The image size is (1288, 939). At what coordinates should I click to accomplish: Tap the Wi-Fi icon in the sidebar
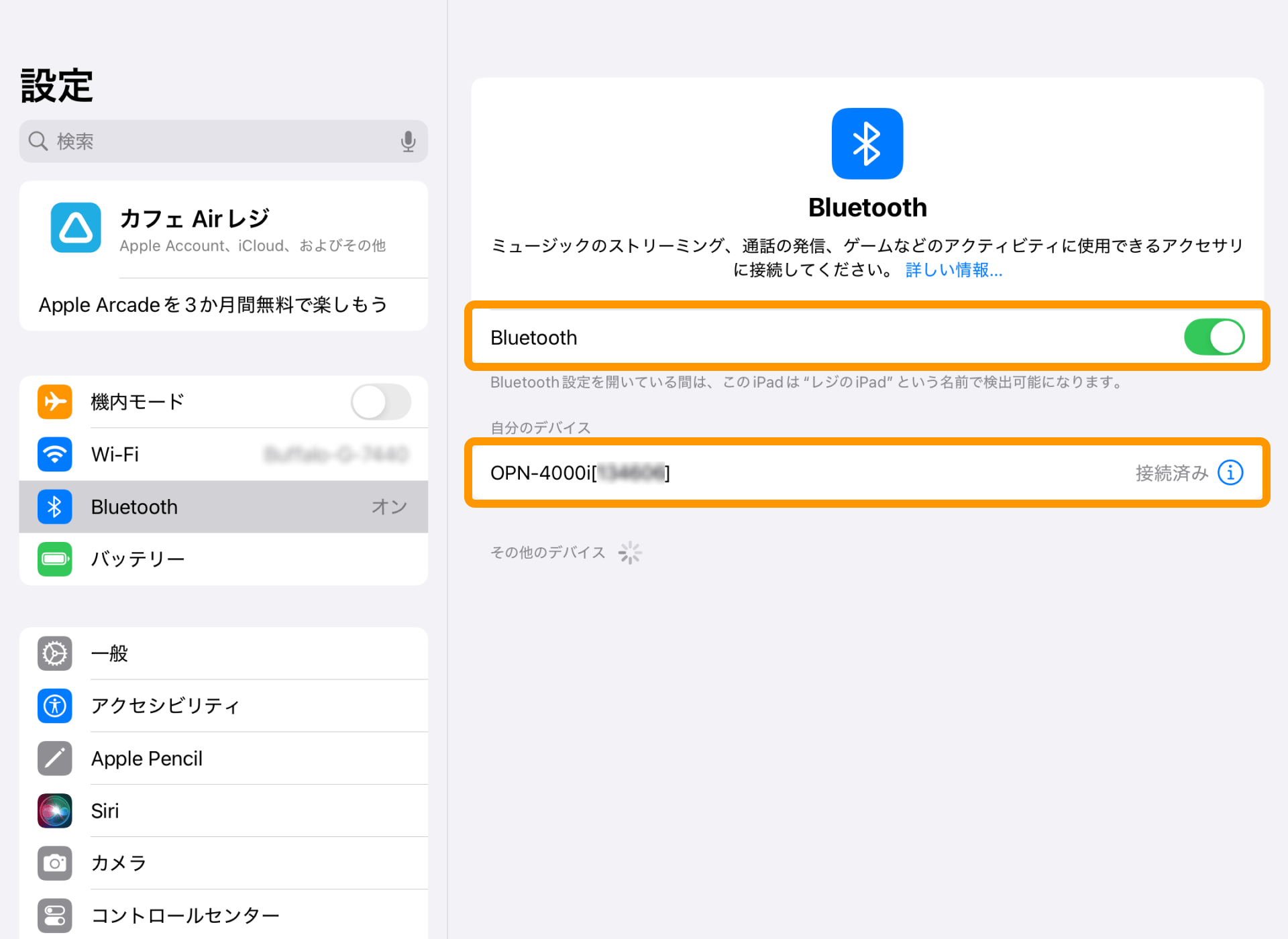[x=55, y=454]
